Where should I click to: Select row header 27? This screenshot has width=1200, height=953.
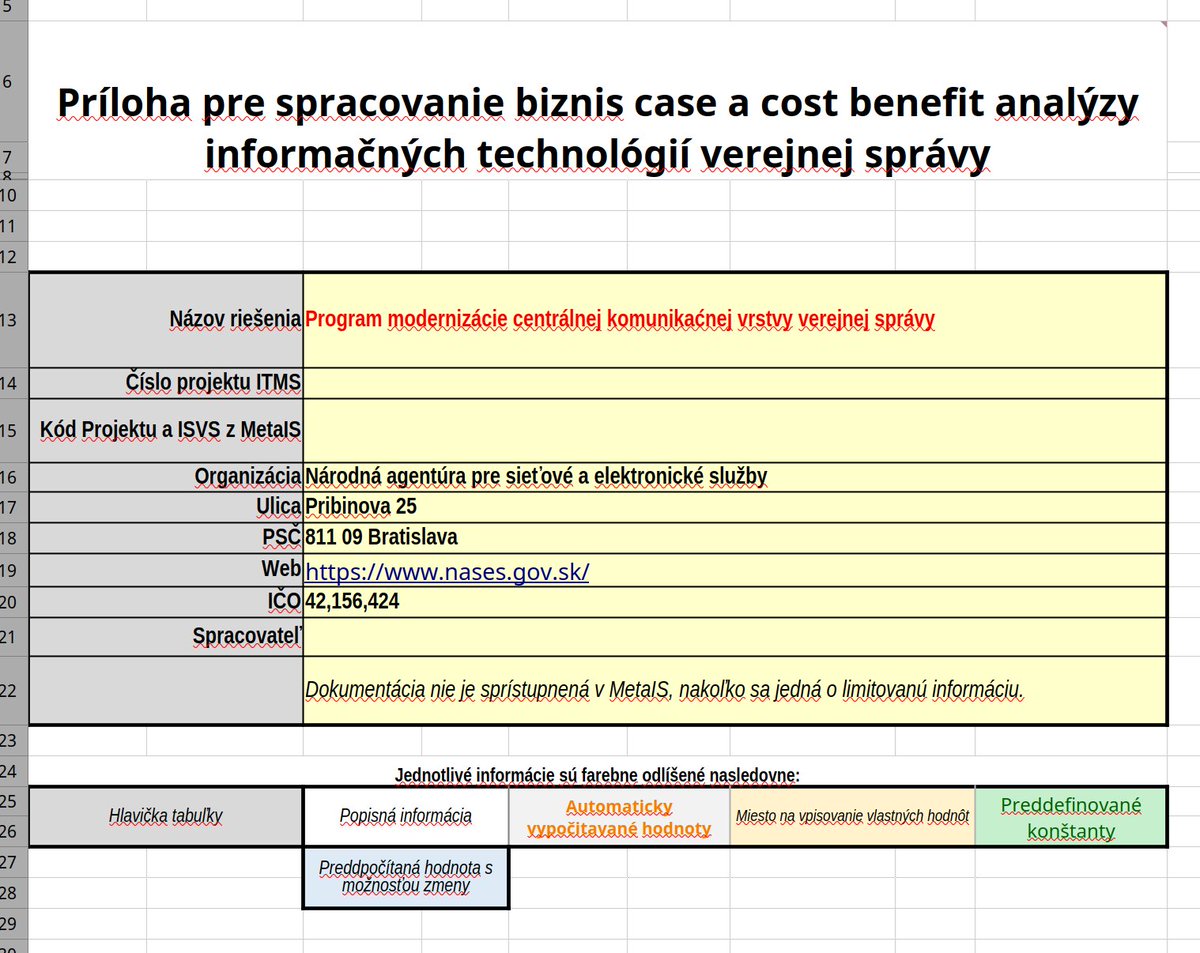pos(14,862)
